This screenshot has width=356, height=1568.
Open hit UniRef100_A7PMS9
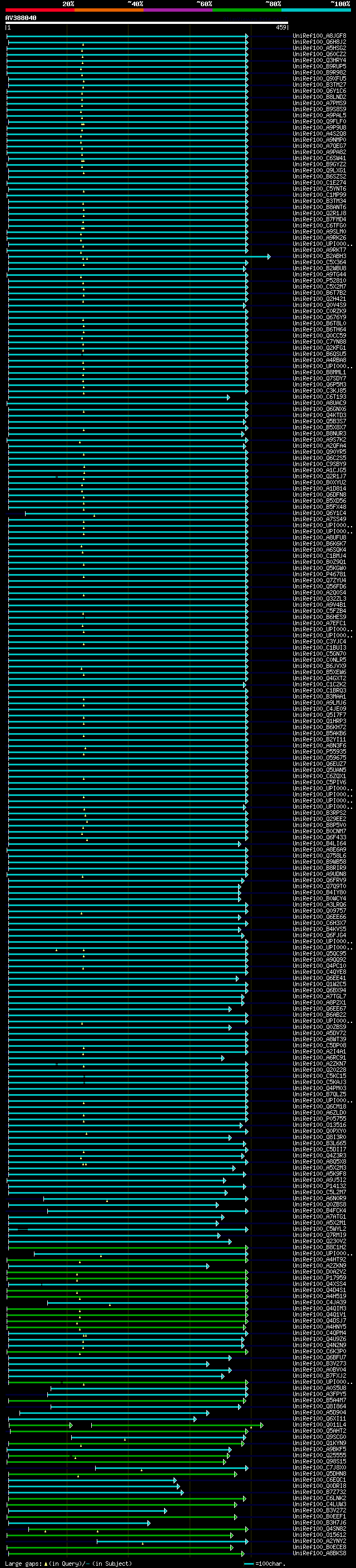tap(319, 103)
